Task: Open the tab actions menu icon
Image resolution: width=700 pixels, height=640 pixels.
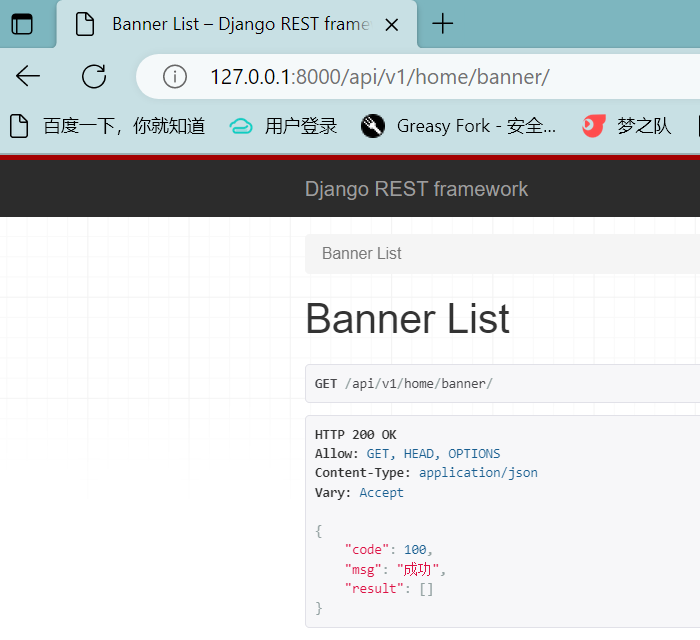Action: click(22, 24)
